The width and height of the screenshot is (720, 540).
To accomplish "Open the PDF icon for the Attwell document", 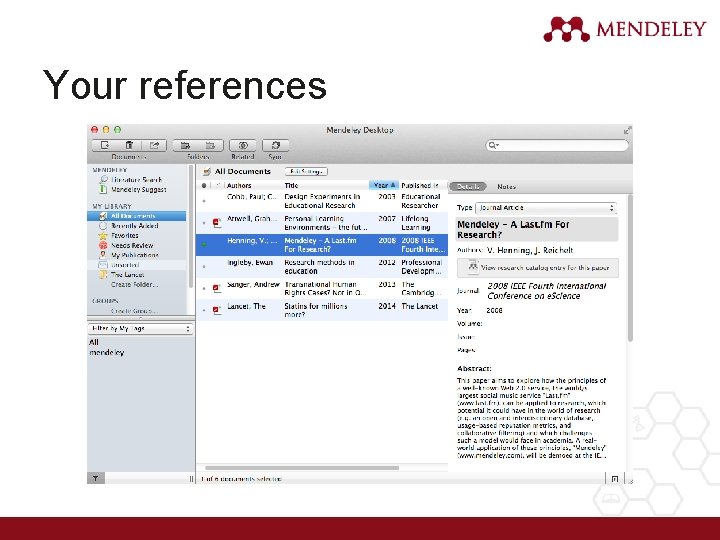I will point(217,223).
